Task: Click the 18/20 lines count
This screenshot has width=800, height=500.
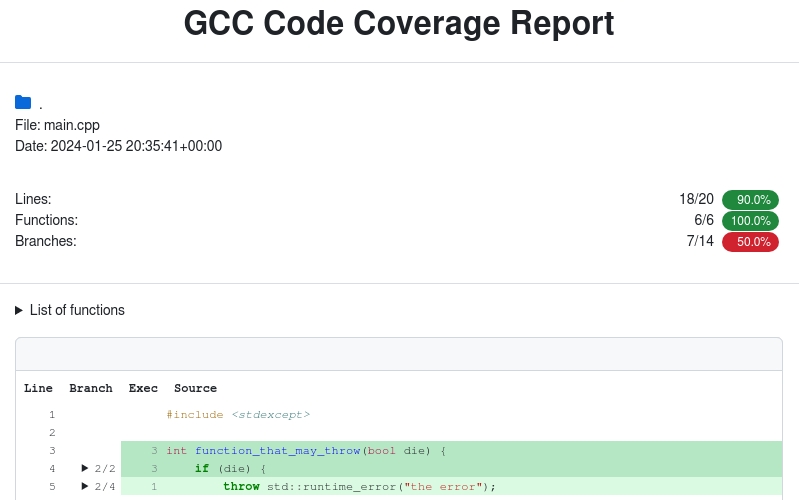Action: pyautogui.click(x=696, y=199)
